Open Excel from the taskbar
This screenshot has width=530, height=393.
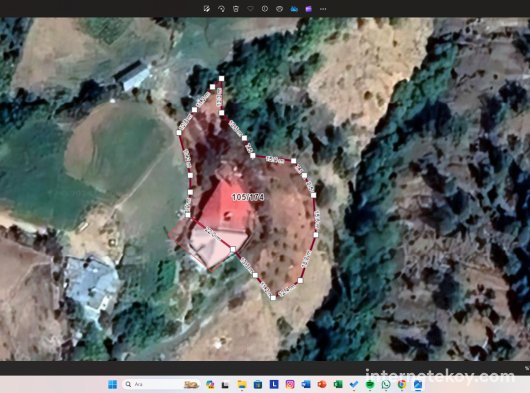coord(338,384)
